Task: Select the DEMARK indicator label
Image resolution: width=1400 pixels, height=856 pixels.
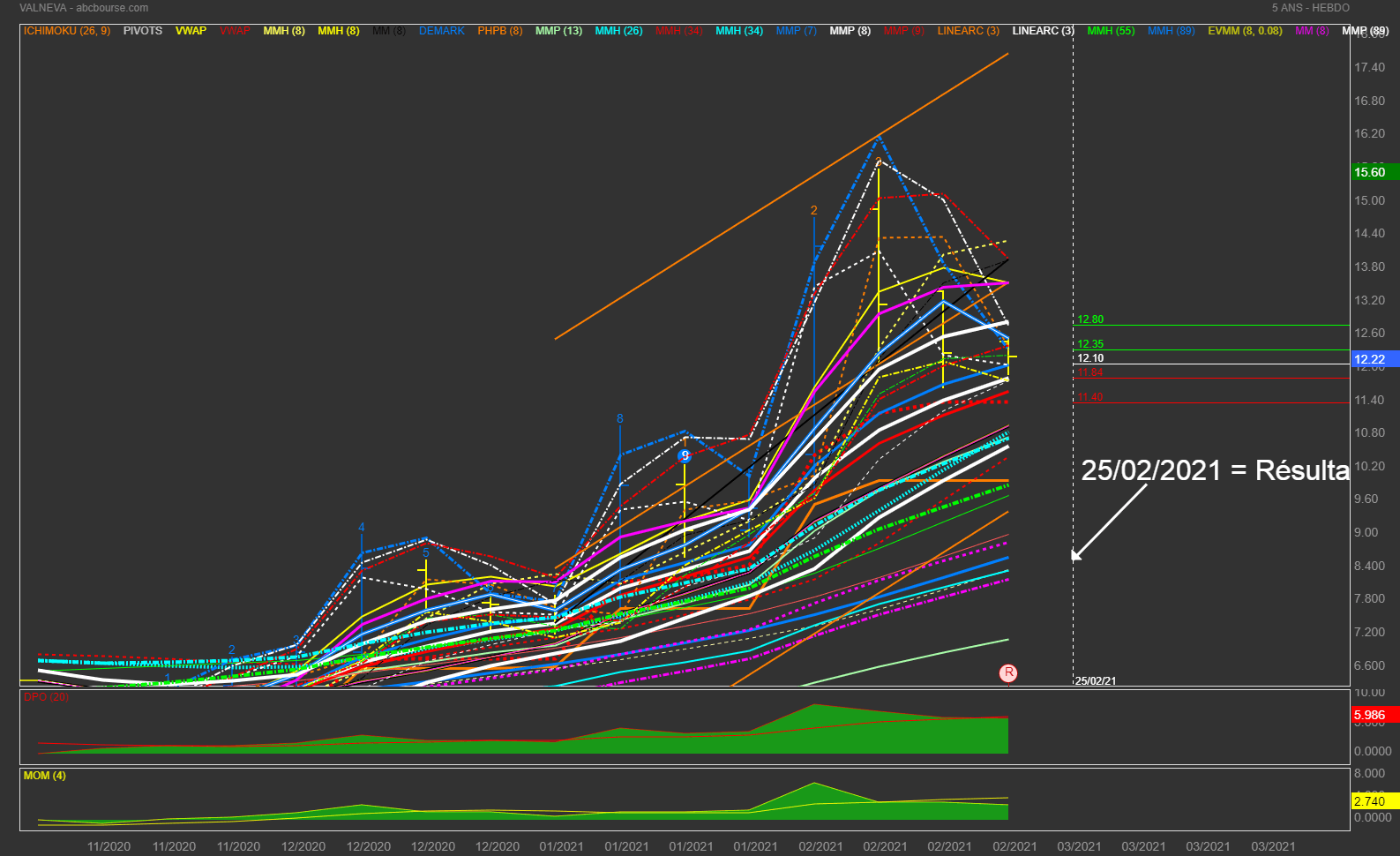Action: (441, 31)
